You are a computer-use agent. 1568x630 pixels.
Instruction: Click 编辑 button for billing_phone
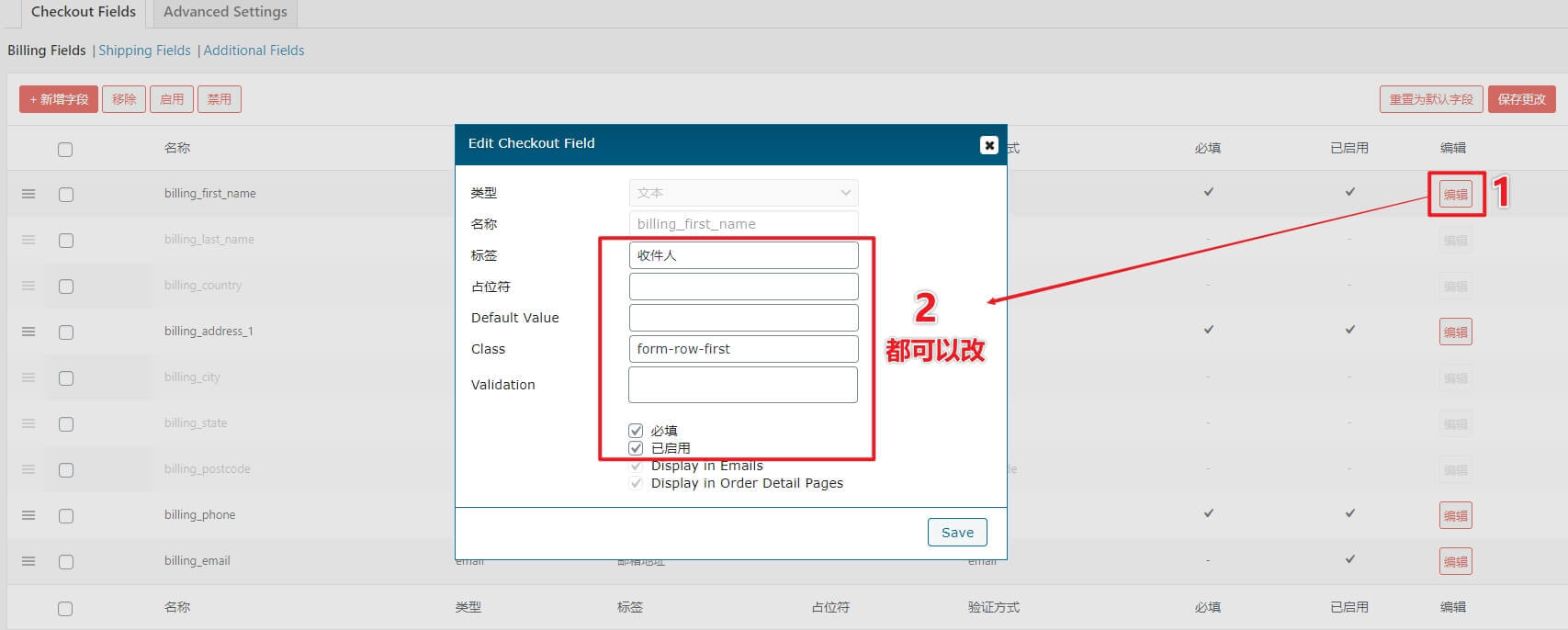pos(1456,515)
